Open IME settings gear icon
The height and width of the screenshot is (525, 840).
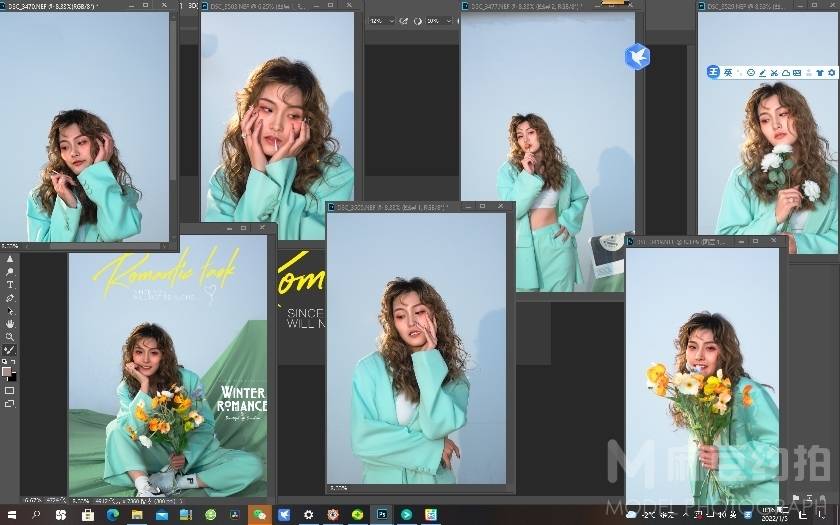831,72
